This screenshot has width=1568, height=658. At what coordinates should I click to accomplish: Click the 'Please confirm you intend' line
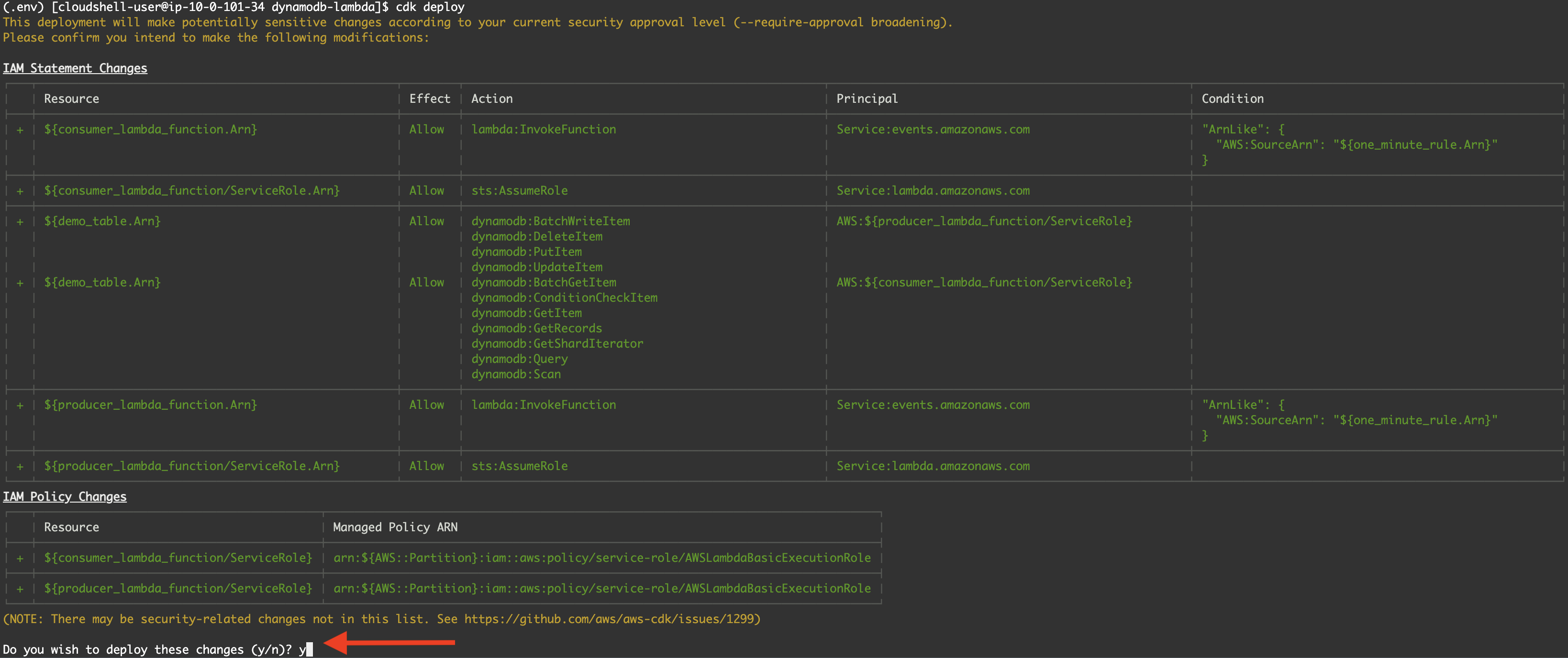point(215,38)
